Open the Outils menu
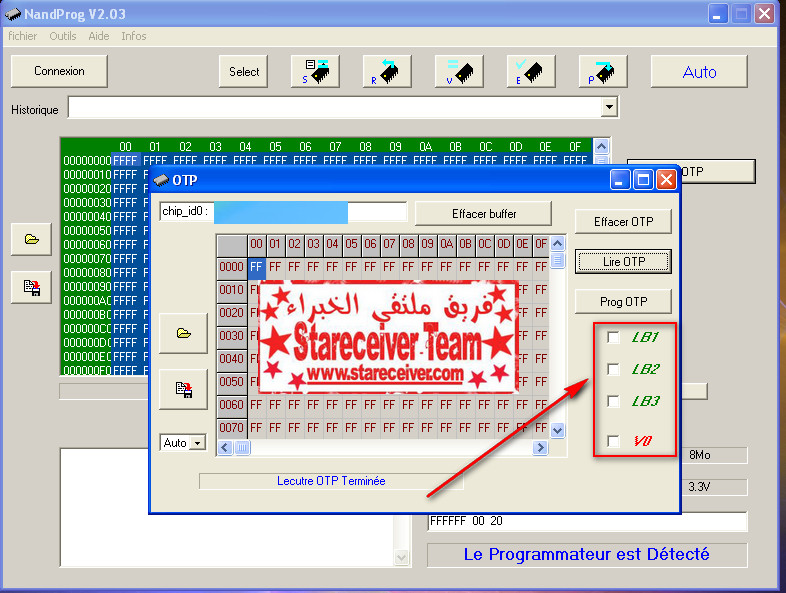Viewport: 786px width, 593px height. [63, 36]
